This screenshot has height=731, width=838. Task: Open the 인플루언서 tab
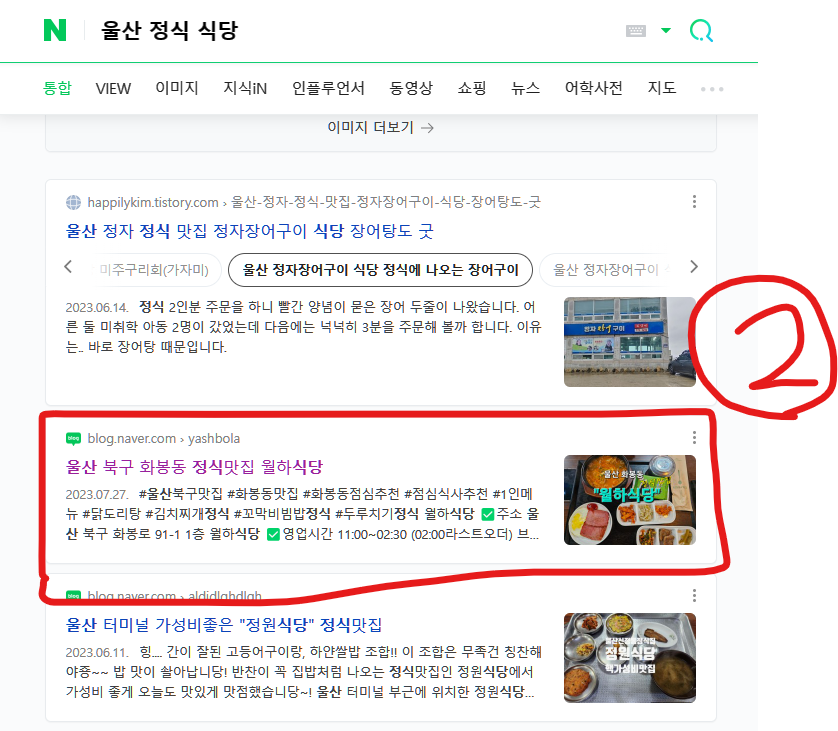(x=328, y=88)
